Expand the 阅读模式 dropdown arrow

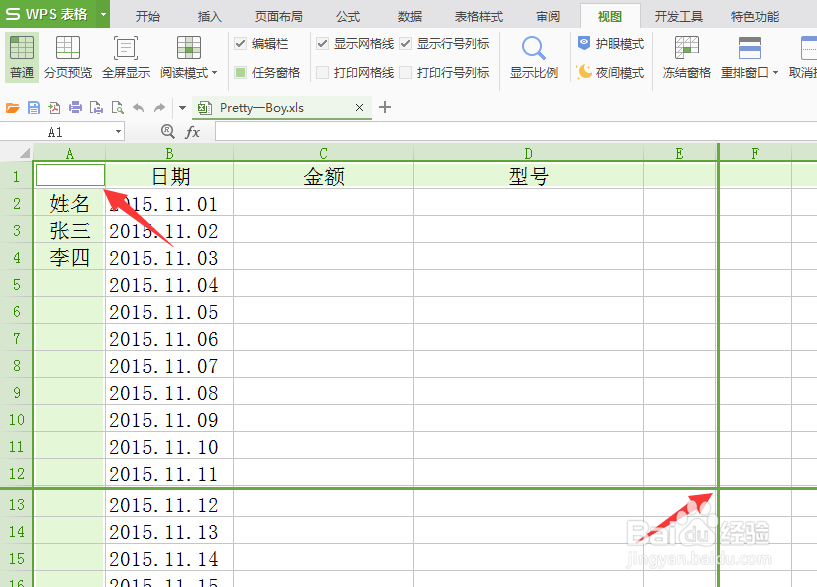coord(213,71)
